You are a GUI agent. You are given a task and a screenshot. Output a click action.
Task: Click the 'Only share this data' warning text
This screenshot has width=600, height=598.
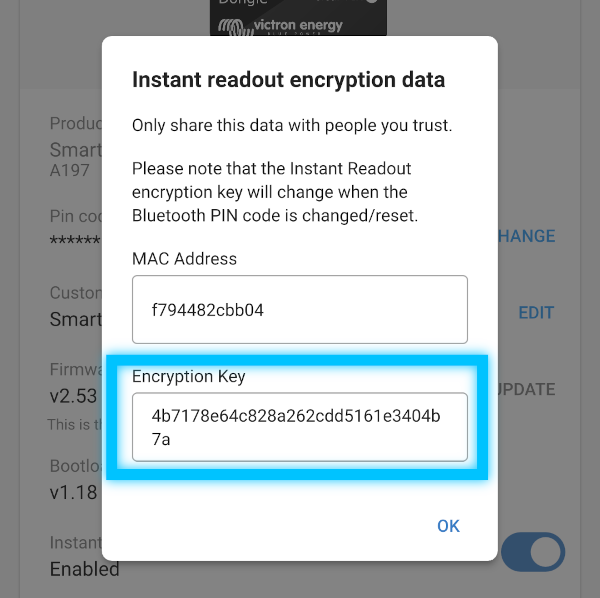click(292, 126)
